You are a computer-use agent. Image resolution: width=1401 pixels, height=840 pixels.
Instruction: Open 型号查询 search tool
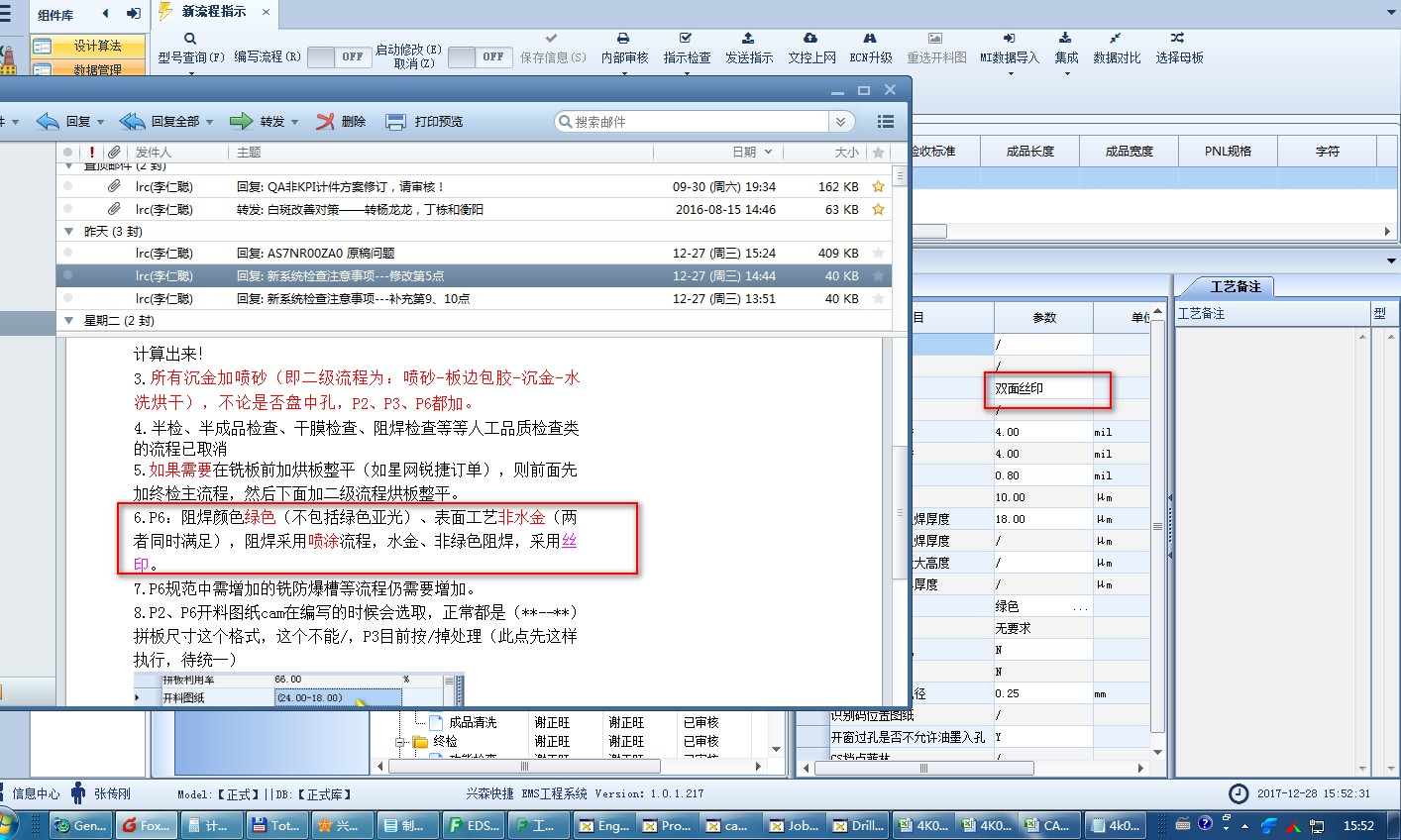pyautogui.click(x=190, y=49)
